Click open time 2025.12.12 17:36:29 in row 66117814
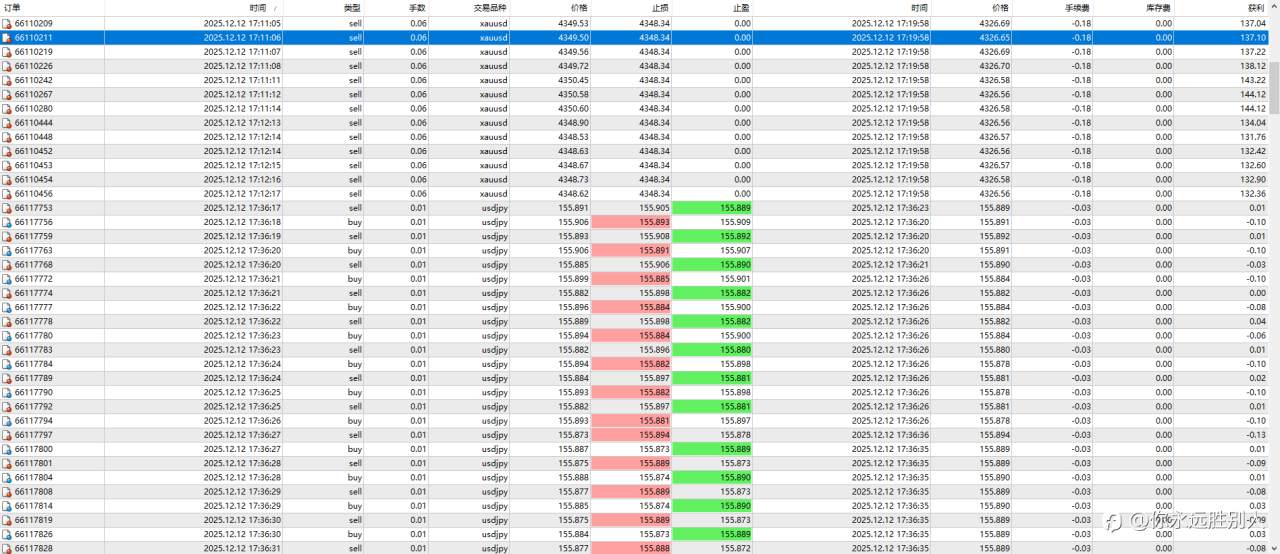This screenshot has height=554, width=1280. 242,506
